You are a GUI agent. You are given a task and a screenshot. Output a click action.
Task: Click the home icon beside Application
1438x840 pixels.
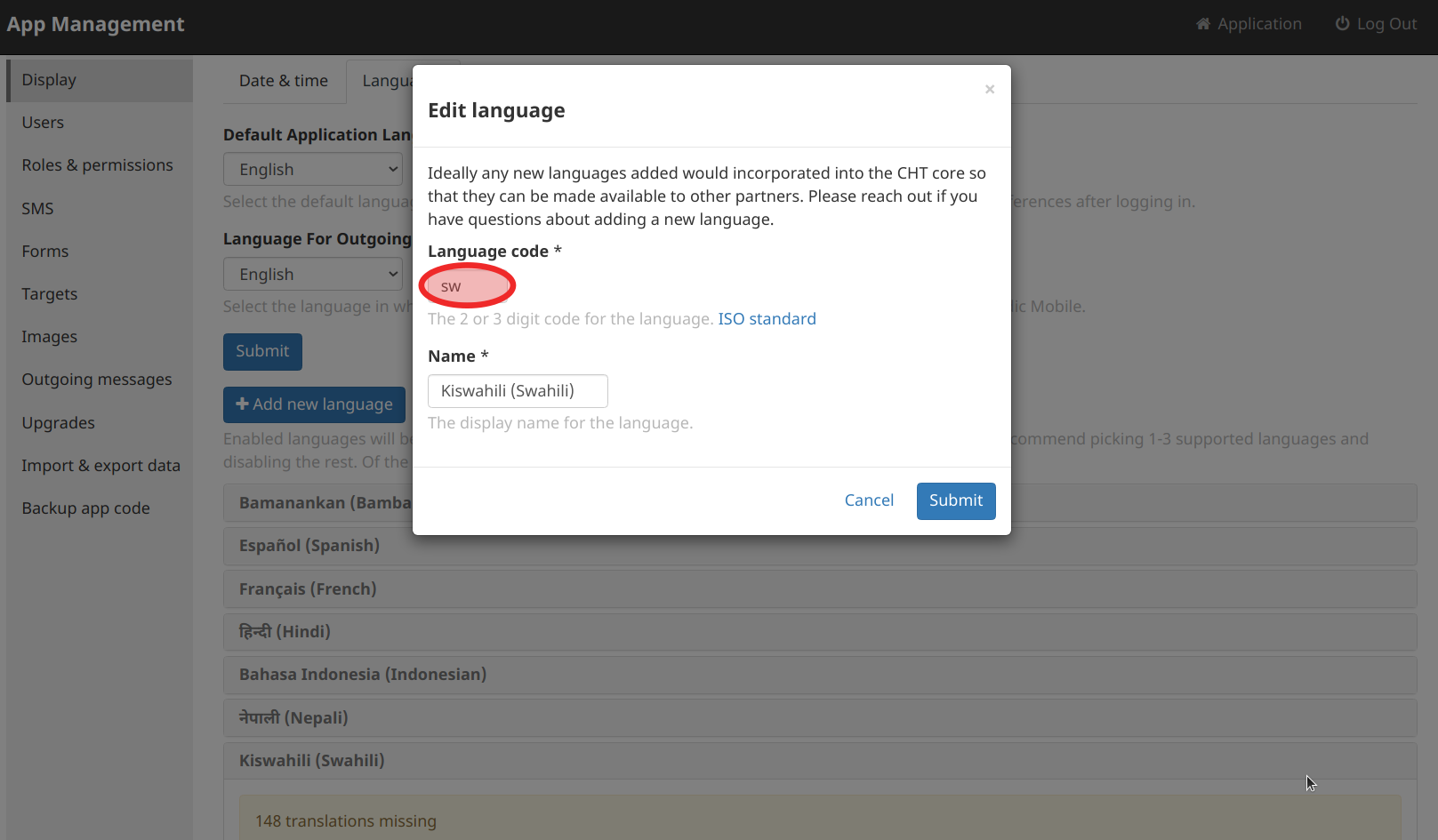coord(1203,24)
